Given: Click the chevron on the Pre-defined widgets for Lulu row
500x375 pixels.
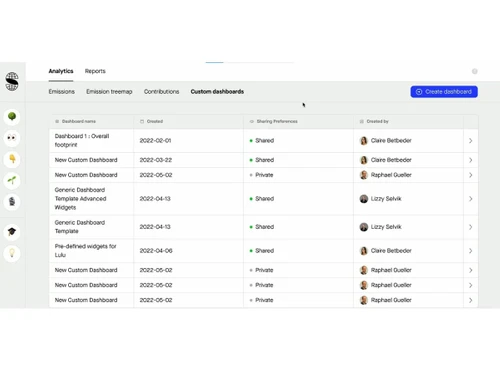Looking at the screenshot, I should pos(471,251).
